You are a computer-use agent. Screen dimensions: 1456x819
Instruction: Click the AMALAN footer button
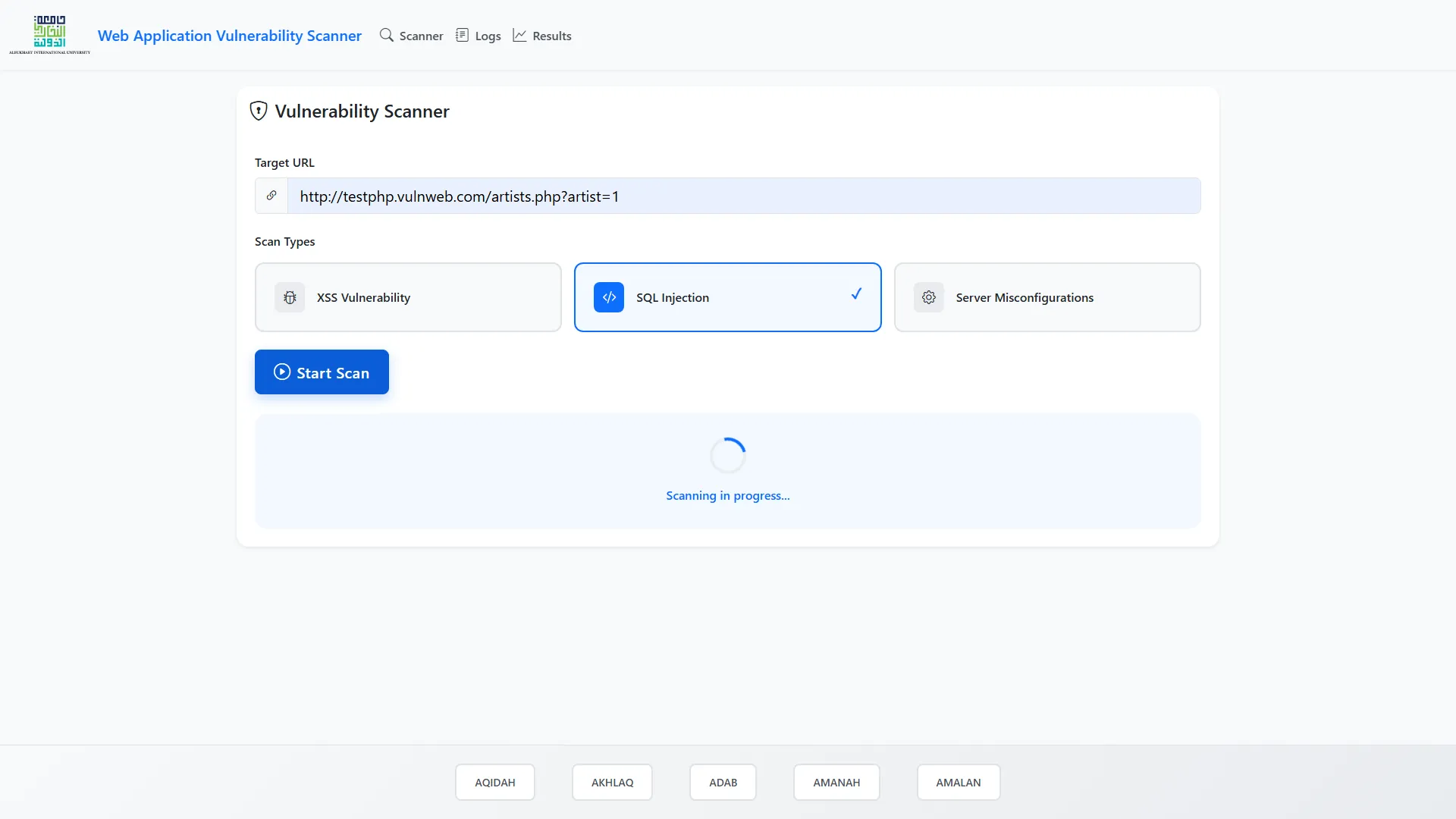point(959,782)
